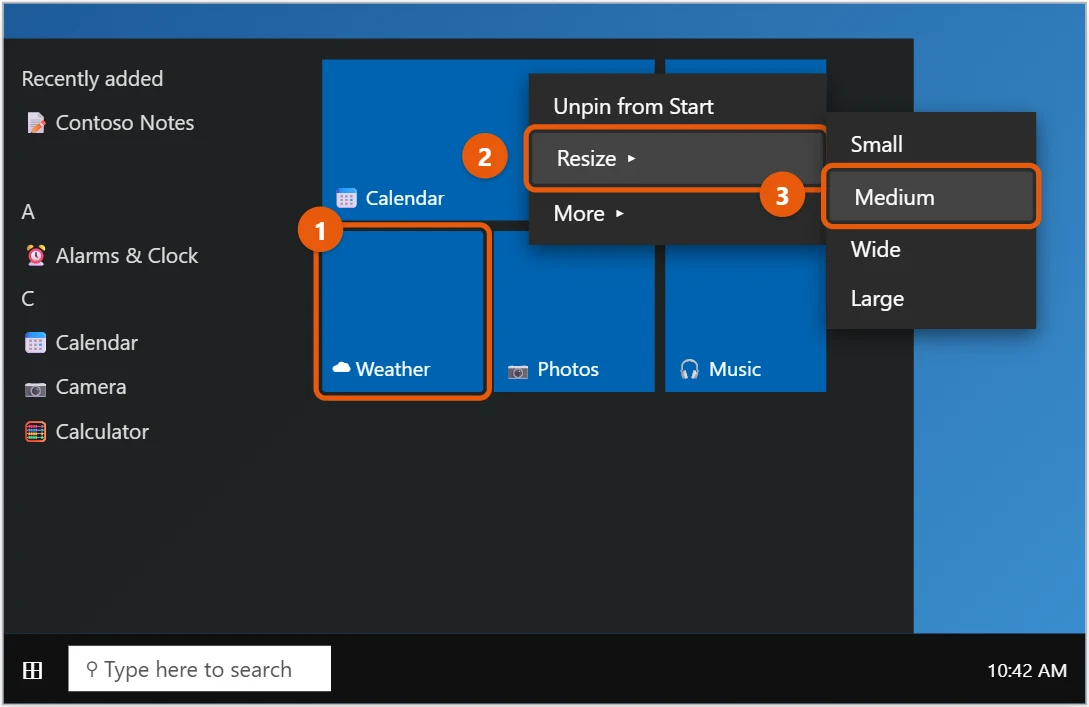This screenshot has width=1089, height=707.
Task: Open the Start menu button on taskbar
Action: [32, 670]
